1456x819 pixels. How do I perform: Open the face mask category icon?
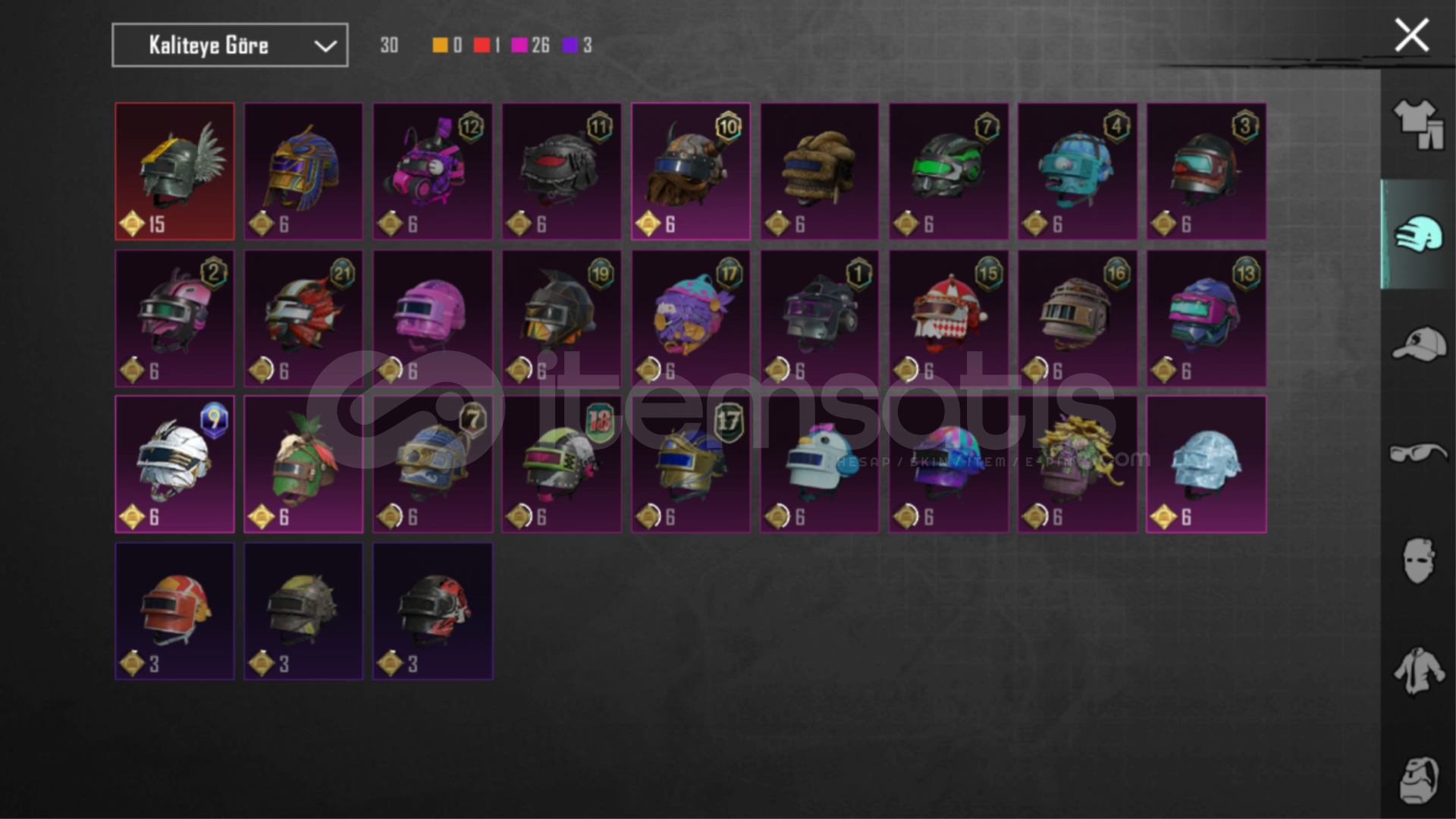[1418, 561]
